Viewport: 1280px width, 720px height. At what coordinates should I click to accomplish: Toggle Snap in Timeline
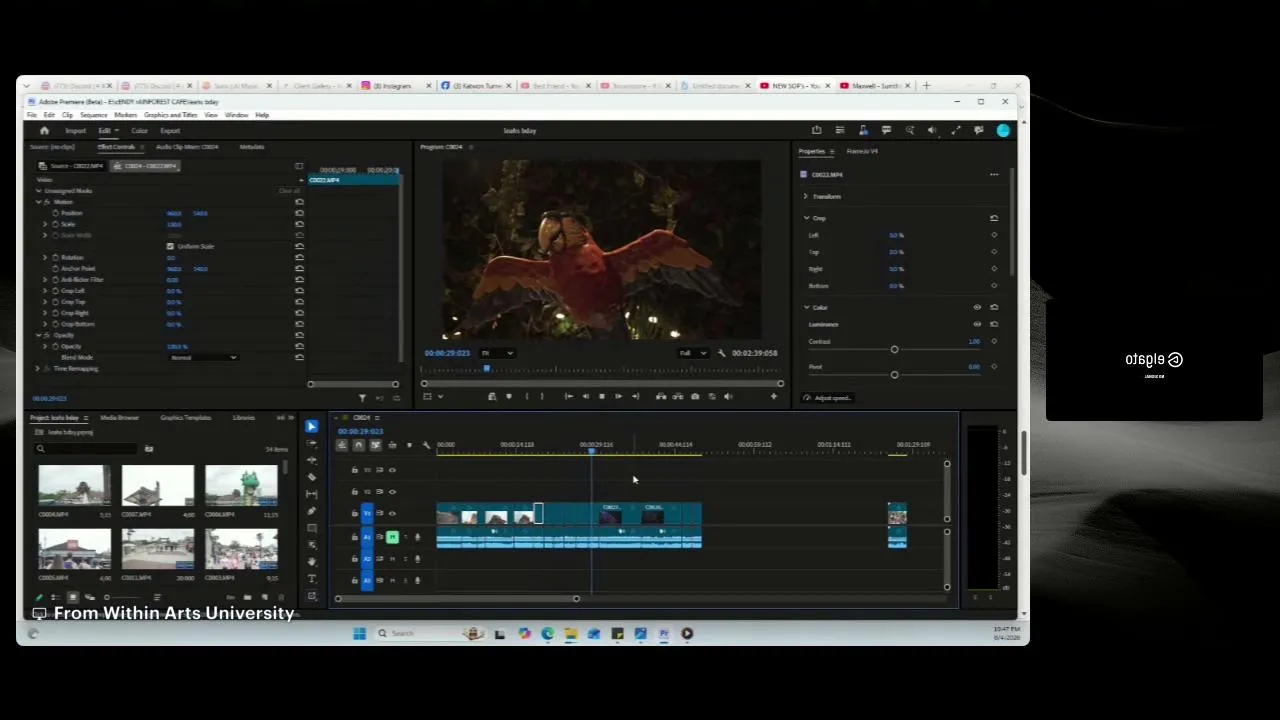point(359,445)
